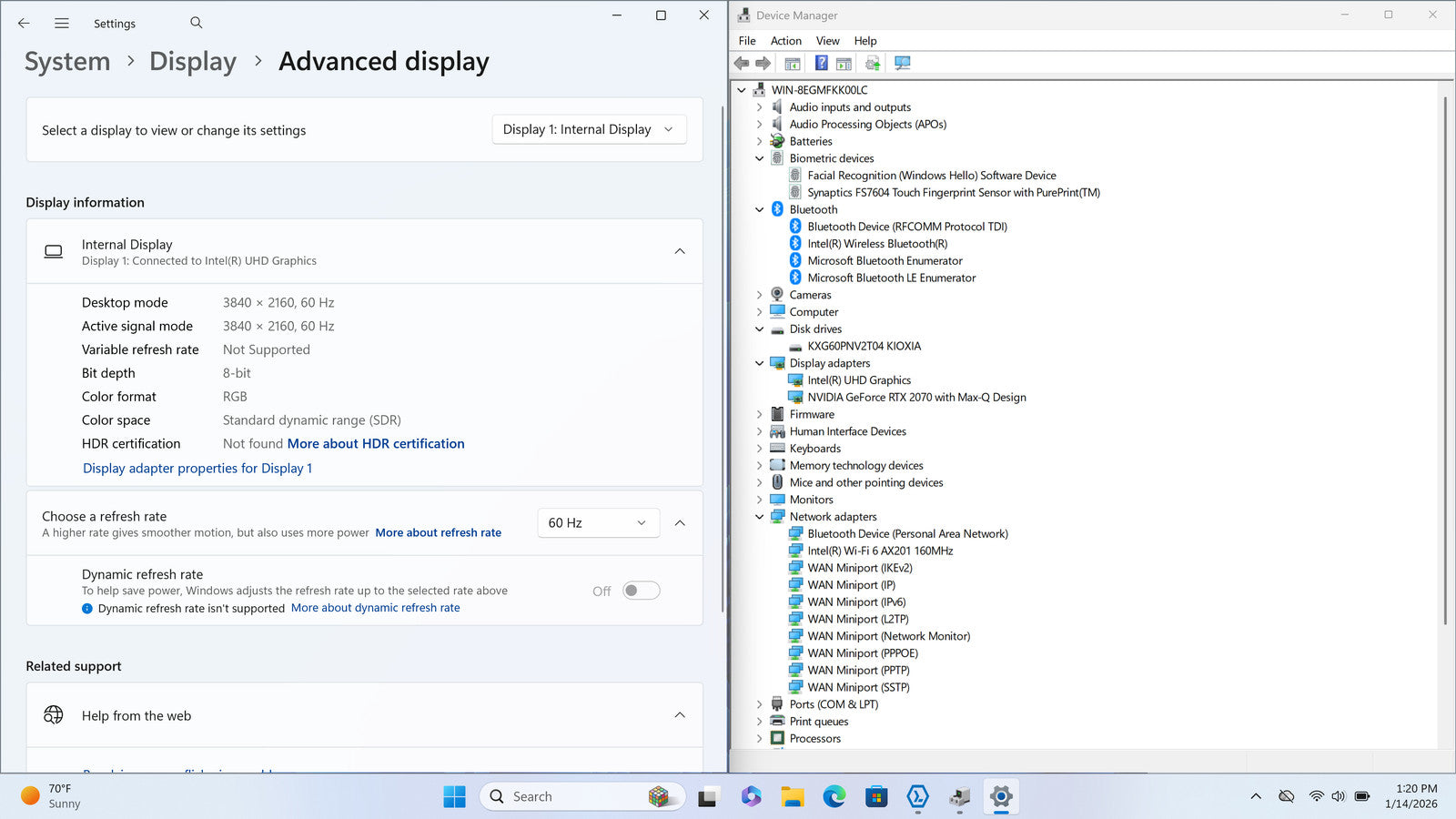Click the Scan for hardware changes toolbar icon
1456x819 pixels.
(x=902, y=63)
